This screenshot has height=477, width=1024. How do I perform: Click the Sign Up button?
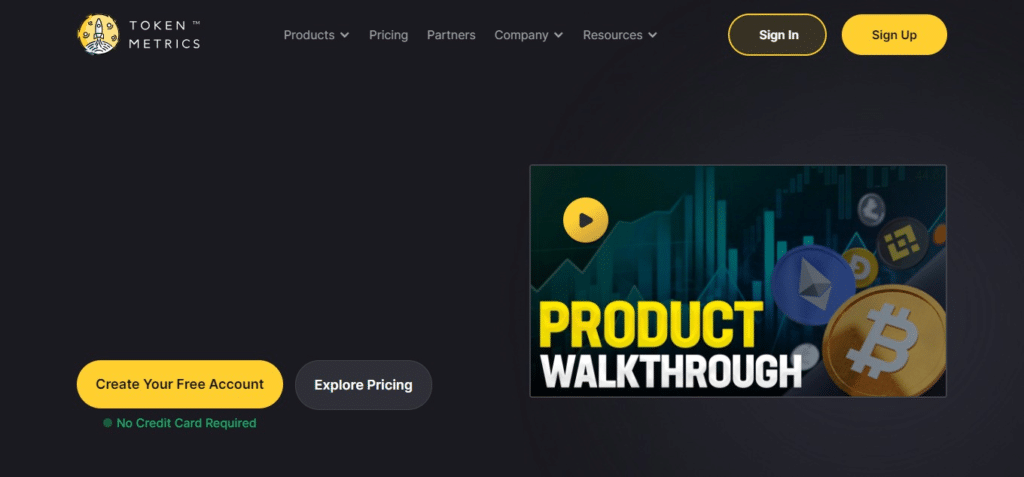(x=894, y=35)
